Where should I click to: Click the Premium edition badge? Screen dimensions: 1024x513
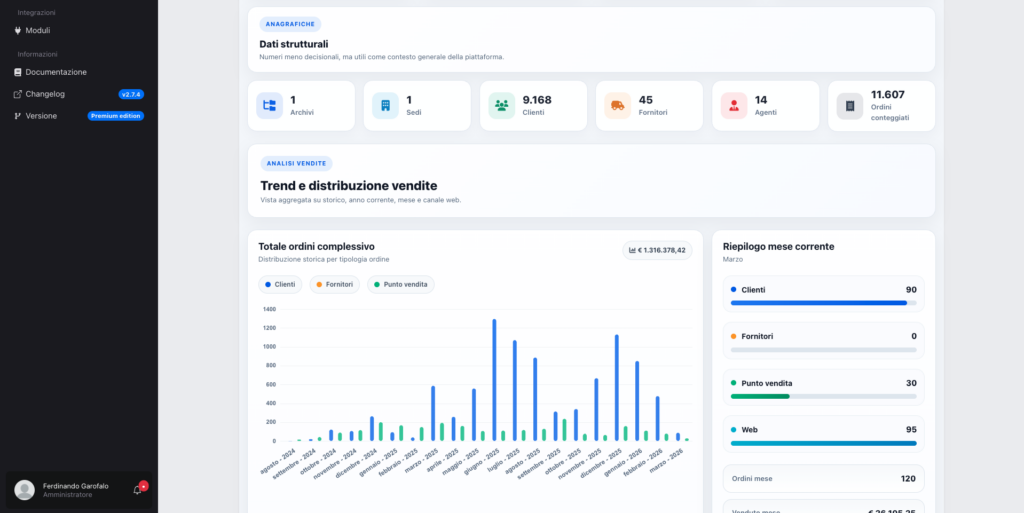coord(117,116)
